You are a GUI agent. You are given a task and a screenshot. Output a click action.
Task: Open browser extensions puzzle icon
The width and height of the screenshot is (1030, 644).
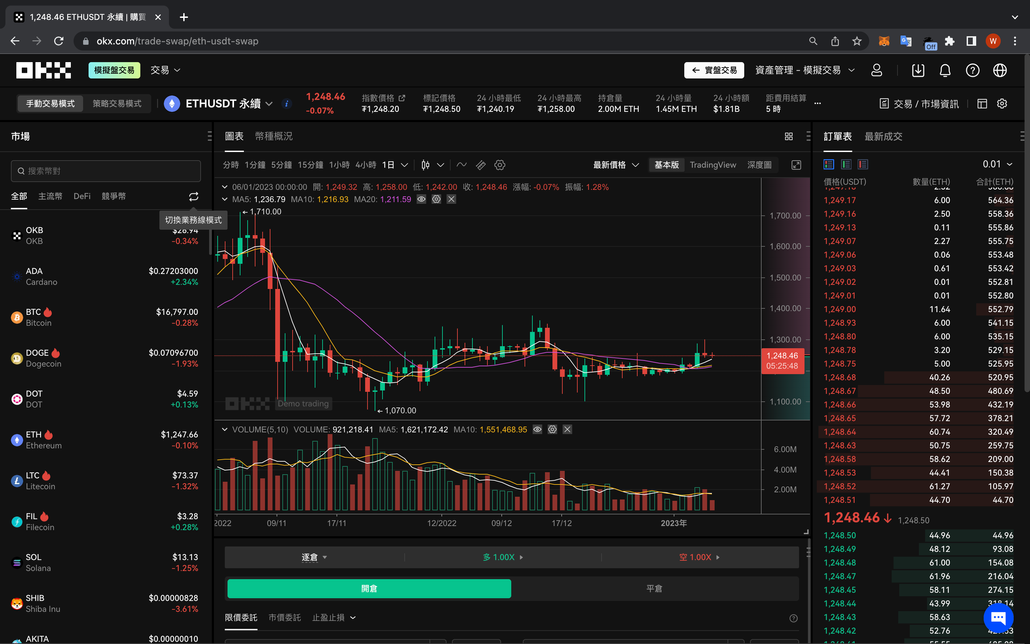coord(949,41)
